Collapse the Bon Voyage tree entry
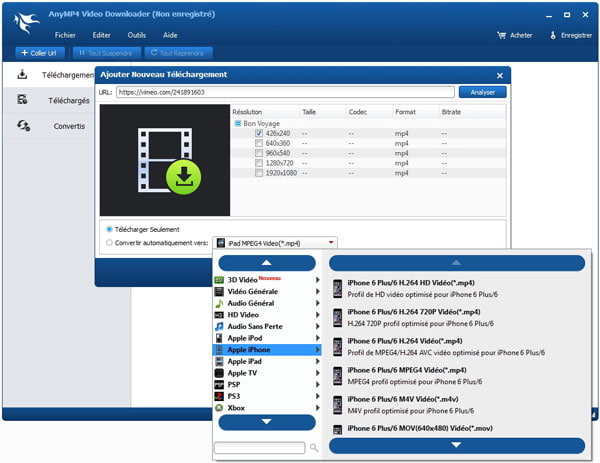 tap(238, 123)
